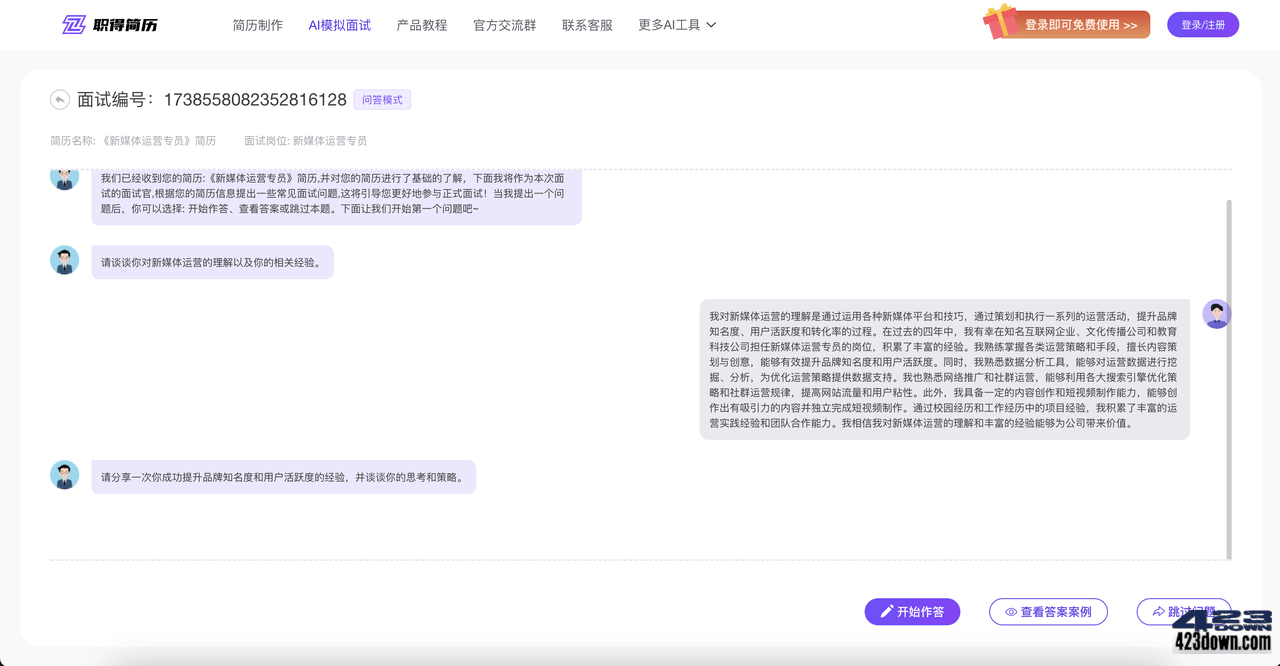Click the back arrow next to 面试编号
The width and height of the screenshot is (1280, 666).
(60, 99)
